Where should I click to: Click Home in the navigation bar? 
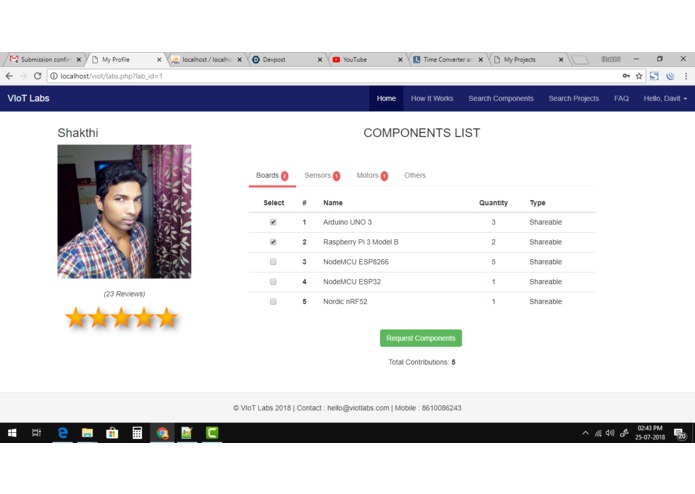386,98
